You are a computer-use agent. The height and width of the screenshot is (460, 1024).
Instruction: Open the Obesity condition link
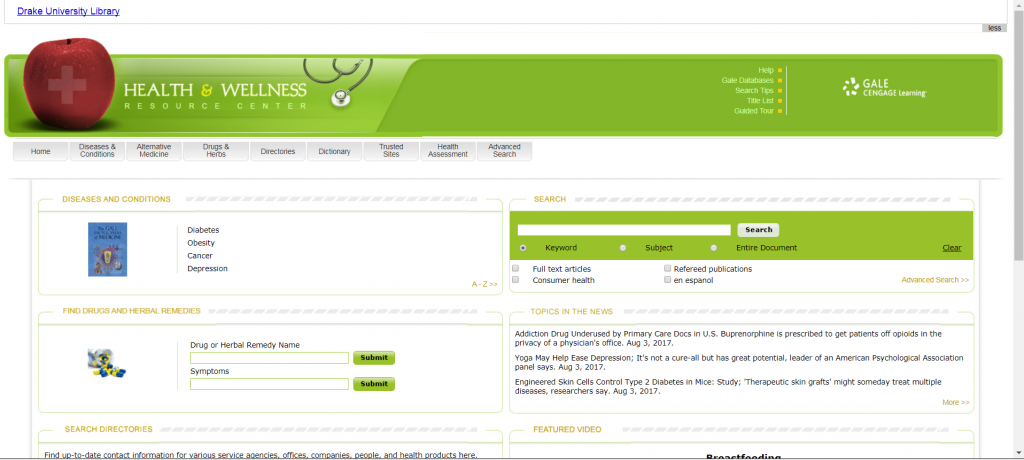point(201,243)
